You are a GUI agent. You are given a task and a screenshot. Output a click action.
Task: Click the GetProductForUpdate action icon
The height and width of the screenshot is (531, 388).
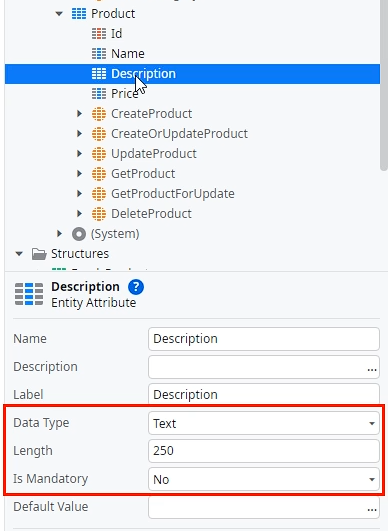coord(99,194)
